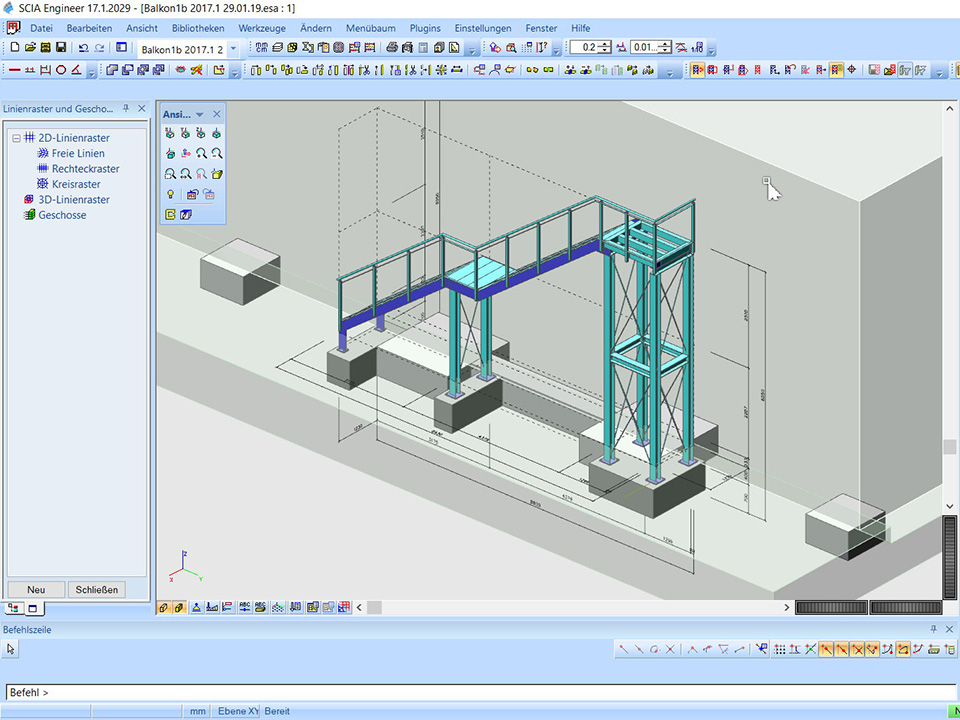960x720 pixels.
Task: Select the circle drawing tool icon
Action: 60,70
